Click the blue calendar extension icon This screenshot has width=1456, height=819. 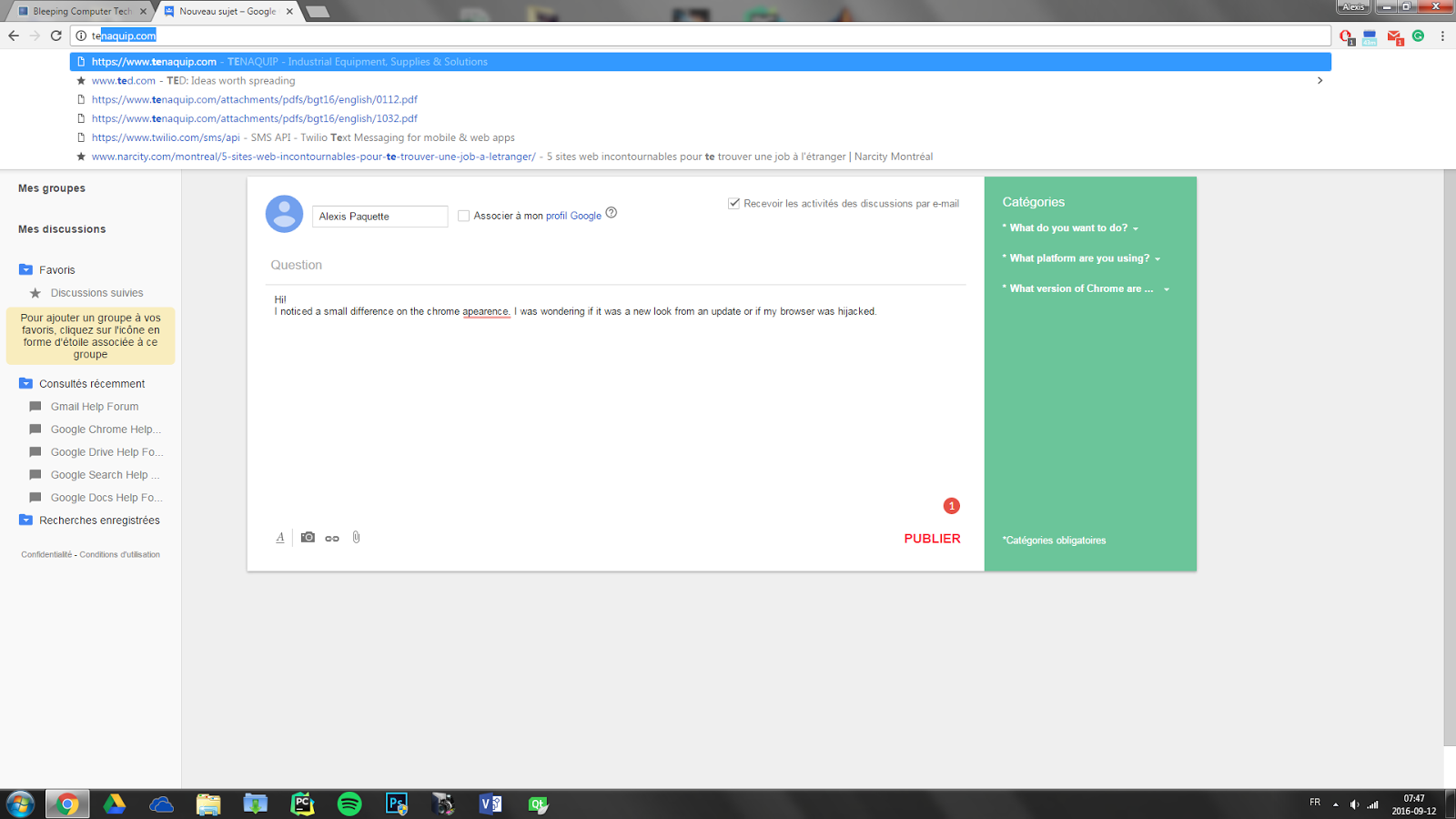point(1370,36)
